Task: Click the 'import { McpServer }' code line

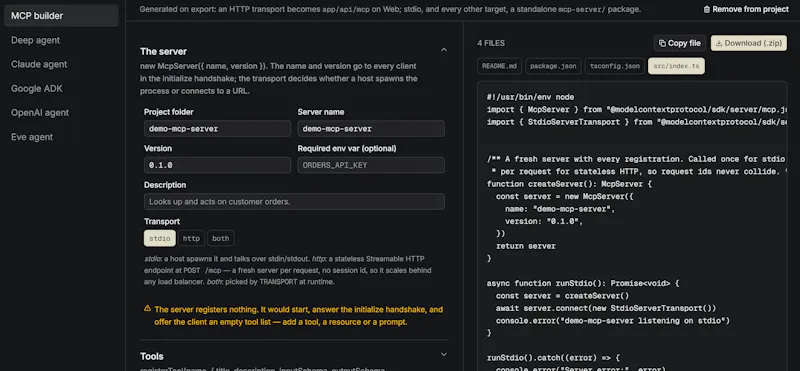Action: (637, 109)
